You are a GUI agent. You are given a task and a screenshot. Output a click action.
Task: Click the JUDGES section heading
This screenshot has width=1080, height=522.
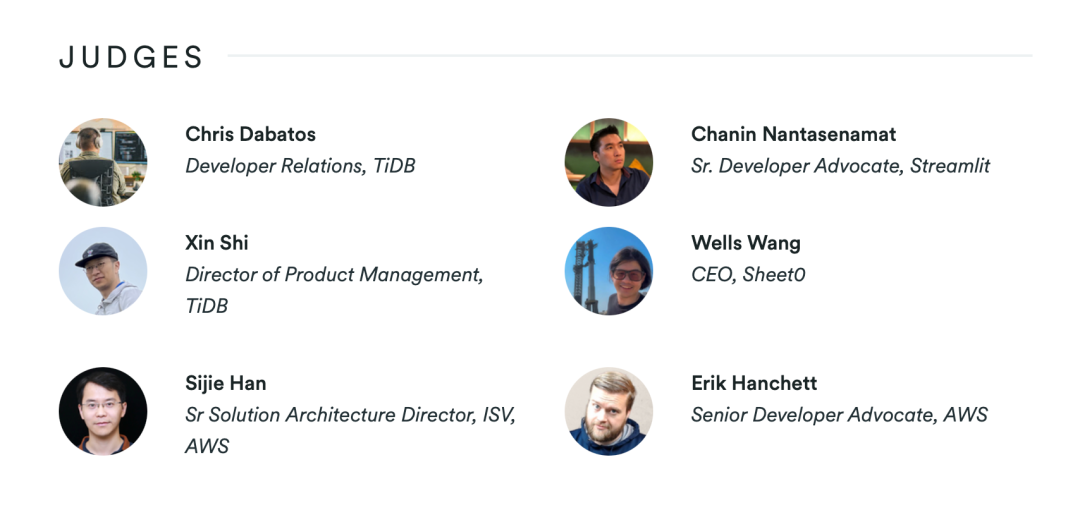131,57
